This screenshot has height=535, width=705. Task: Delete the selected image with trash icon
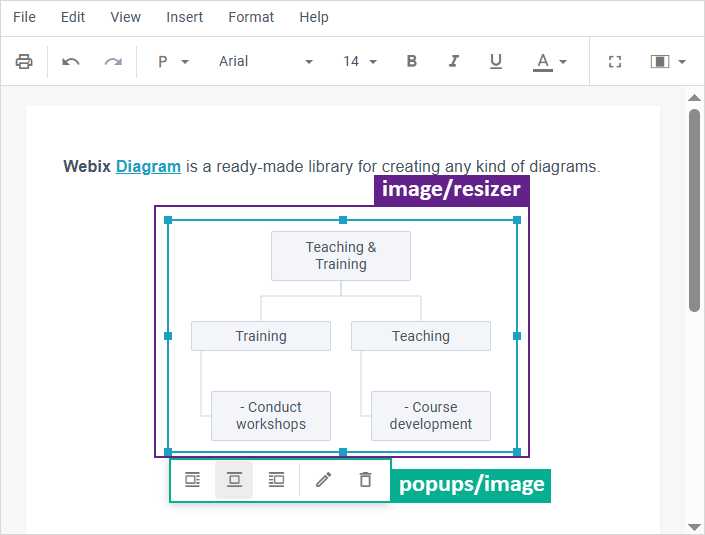365,480
